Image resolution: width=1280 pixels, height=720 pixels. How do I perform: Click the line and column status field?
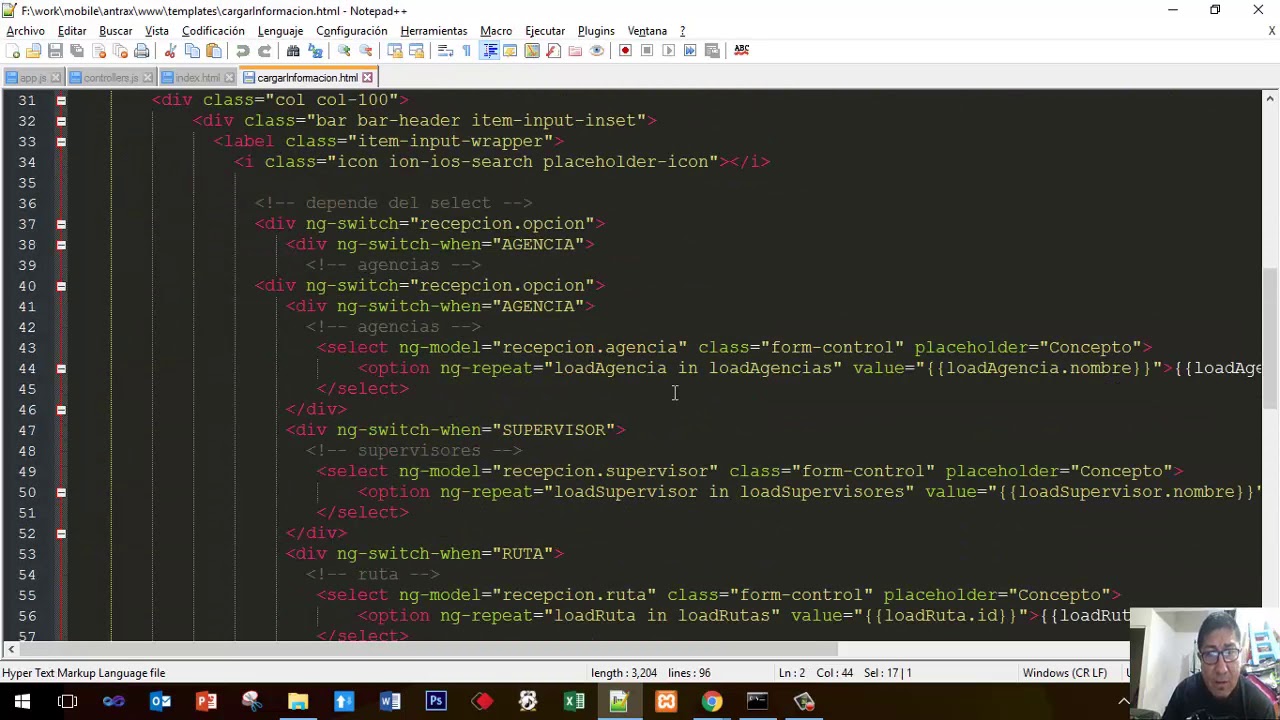coord(845,673)
